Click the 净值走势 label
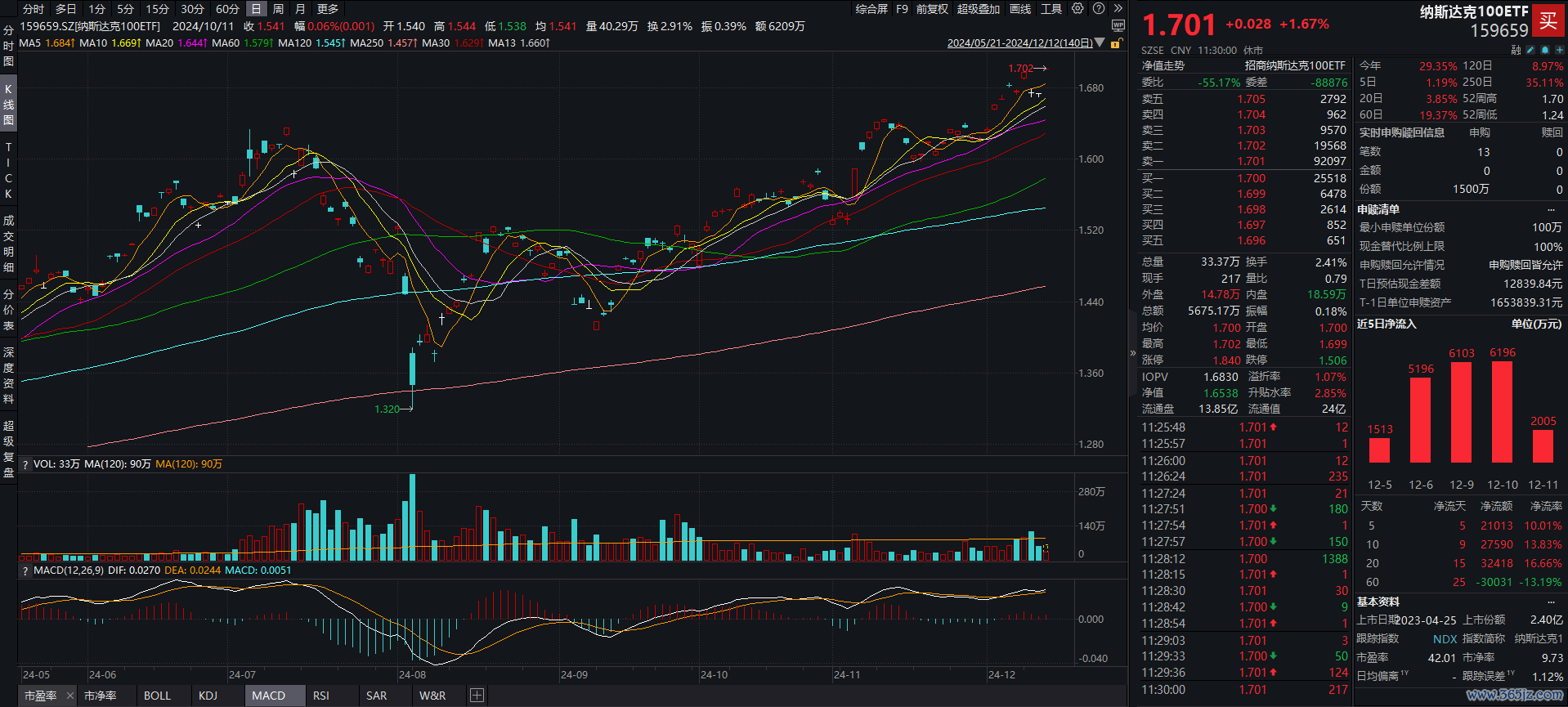Viewport: 1568px width, 707px height. (x=1163, y=65)
